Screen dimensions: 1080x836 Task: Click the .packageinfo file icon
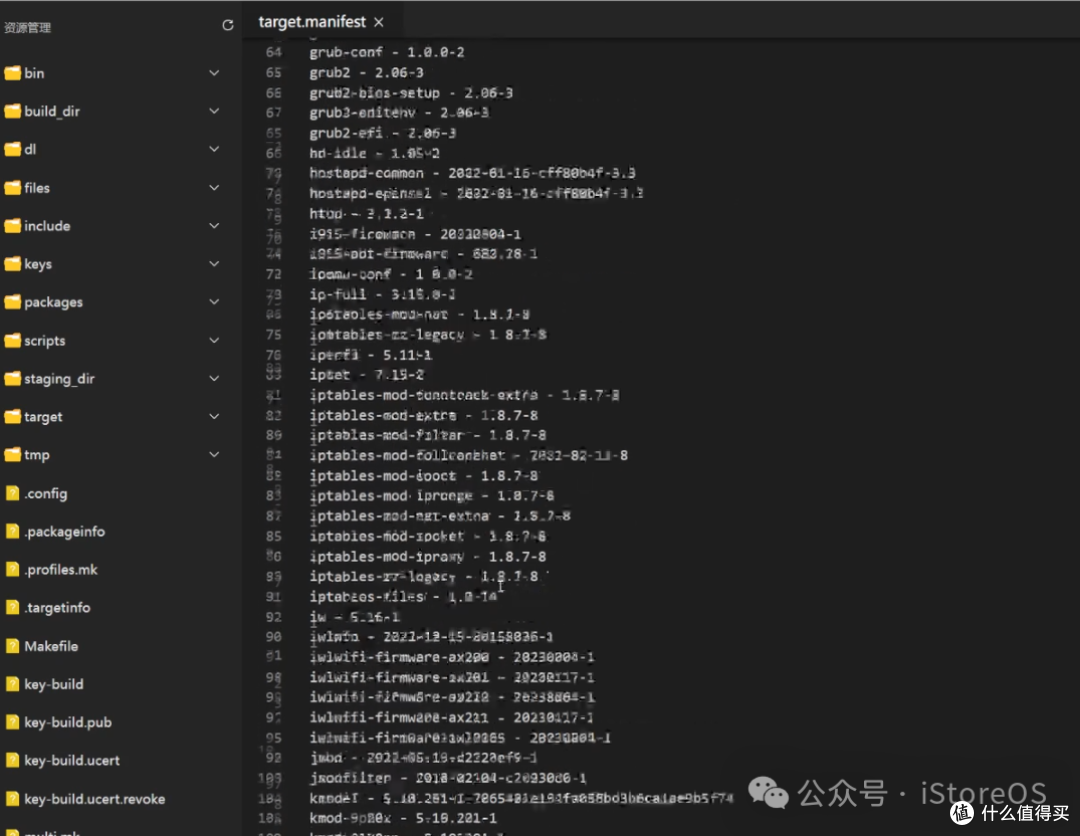(12, 531)
